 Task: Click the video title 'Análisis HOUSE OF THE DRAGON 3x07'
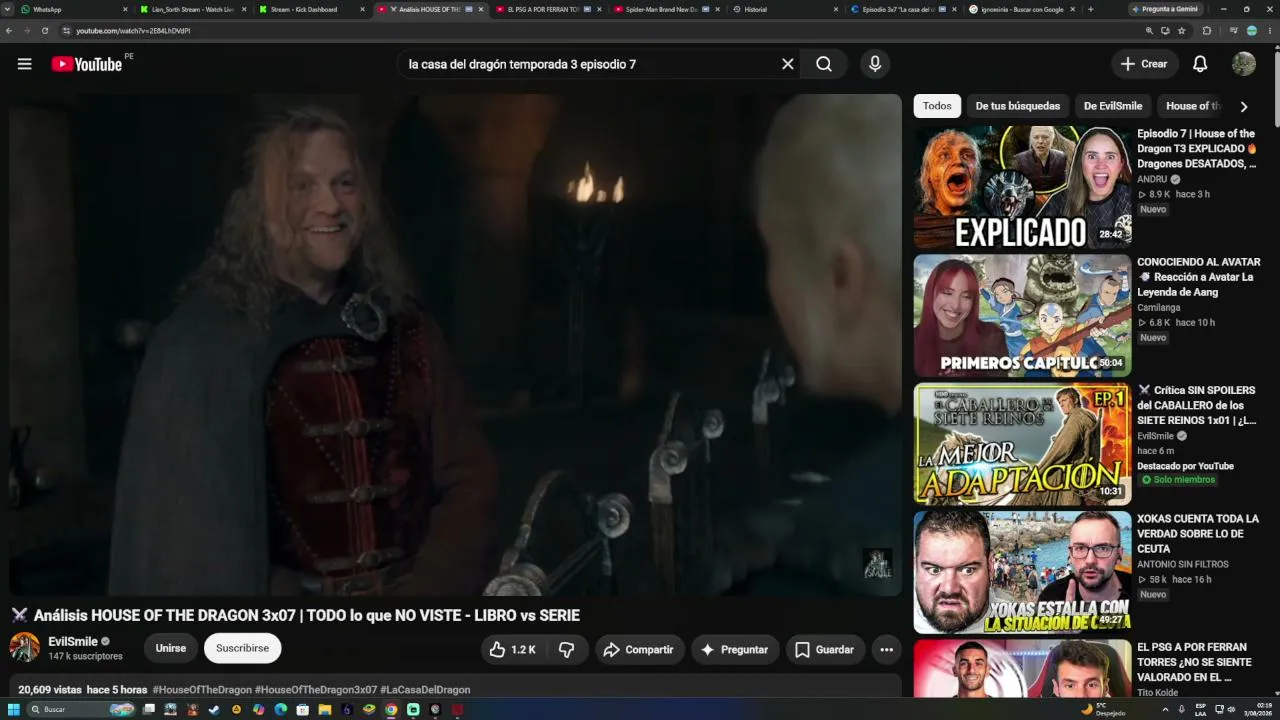coord(307,615)
